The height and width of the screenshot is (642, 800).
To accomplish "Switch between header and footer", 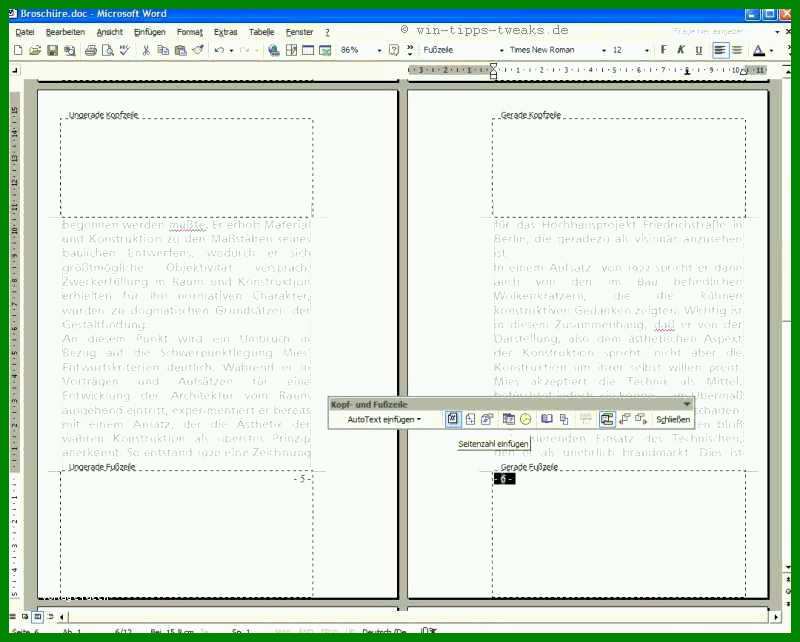I will coord(607,419).
